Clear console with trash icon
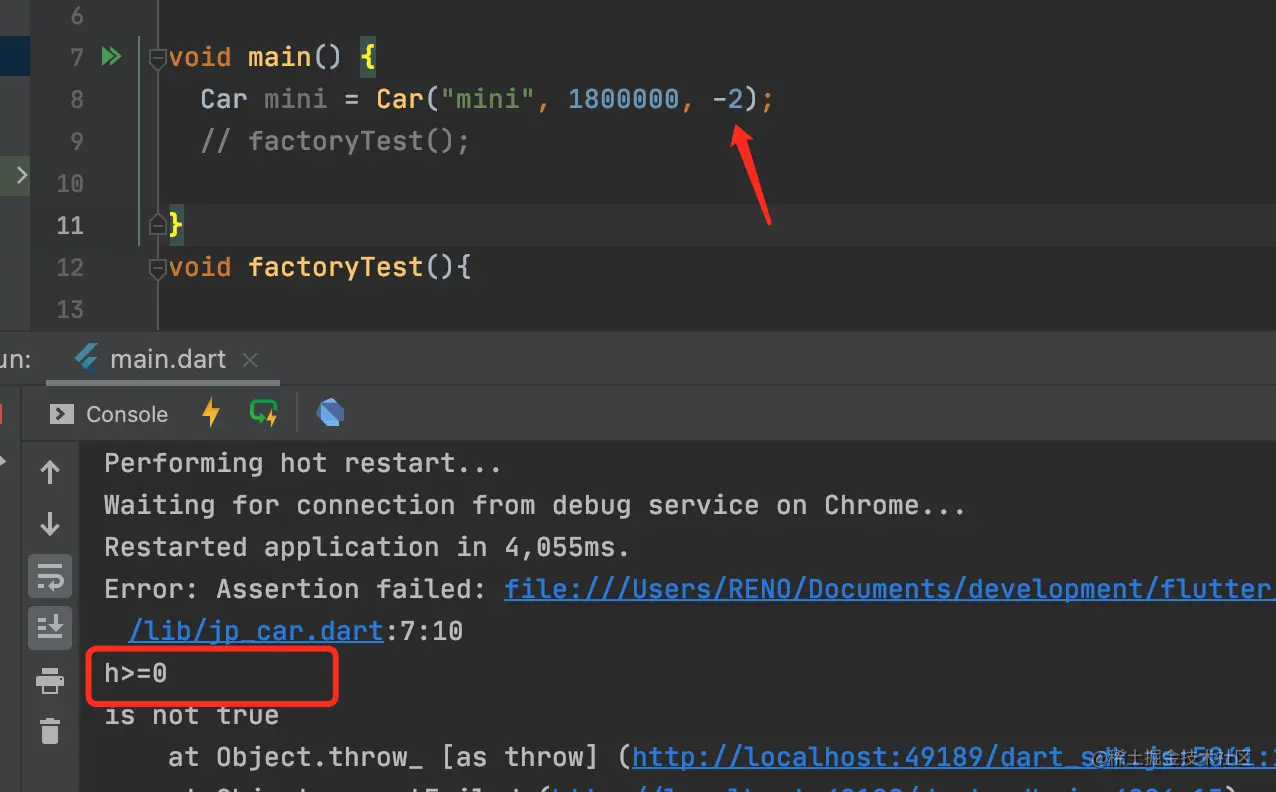 pyautogui.click(x=50, y=731)
